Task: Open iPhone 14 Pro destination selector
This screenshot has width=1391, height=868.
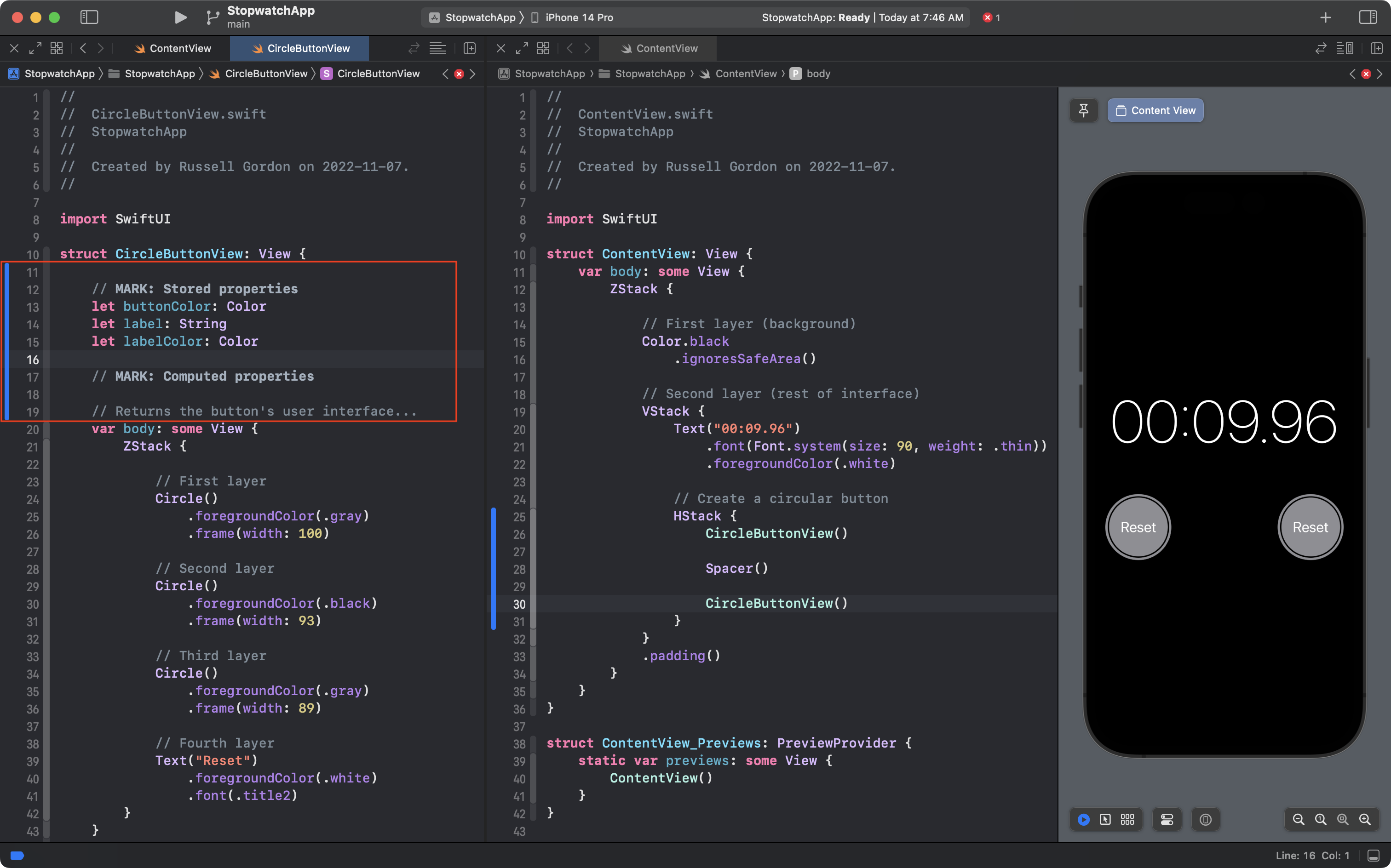Action: point(578,17)
